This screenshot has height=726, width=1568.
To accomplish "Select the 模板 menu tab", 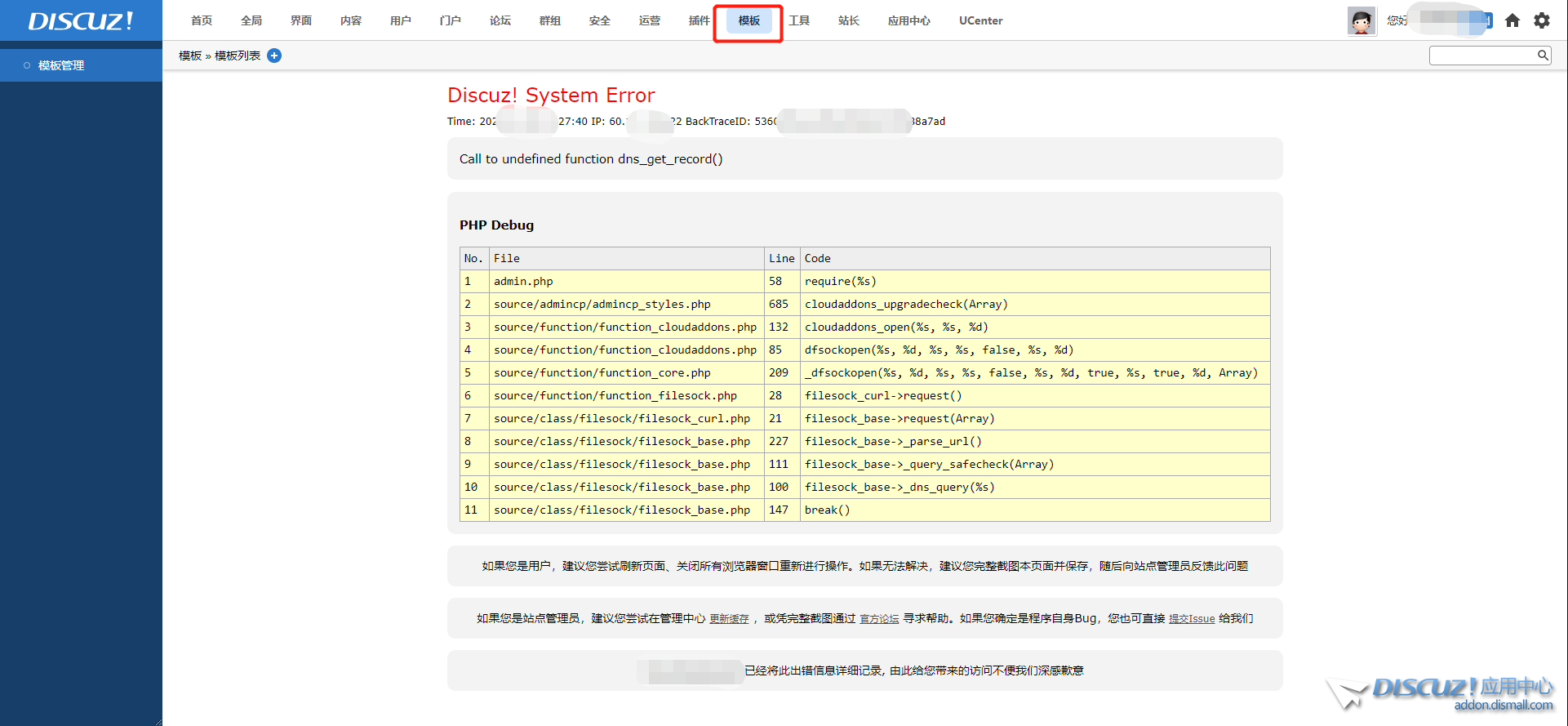I will (748, 20).
